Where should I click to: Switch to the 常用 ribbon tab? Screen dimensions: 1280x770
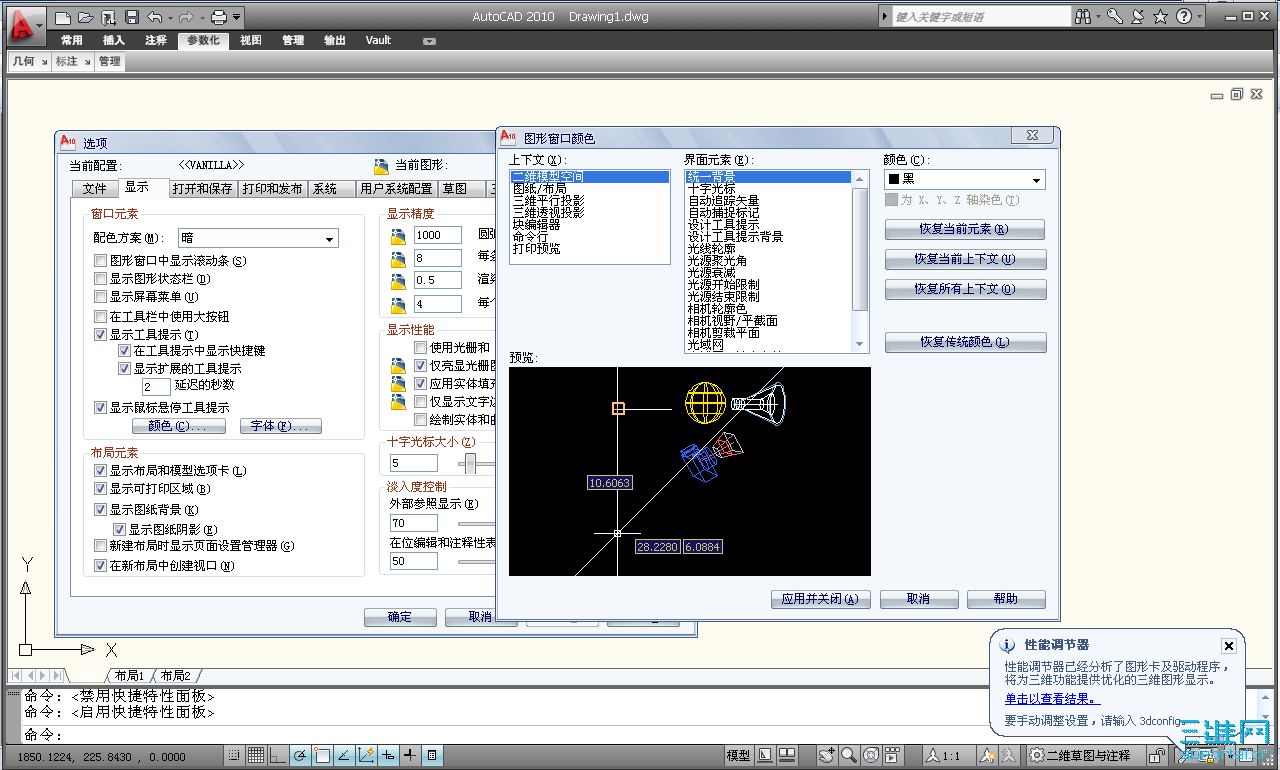[x=72, y=40]
